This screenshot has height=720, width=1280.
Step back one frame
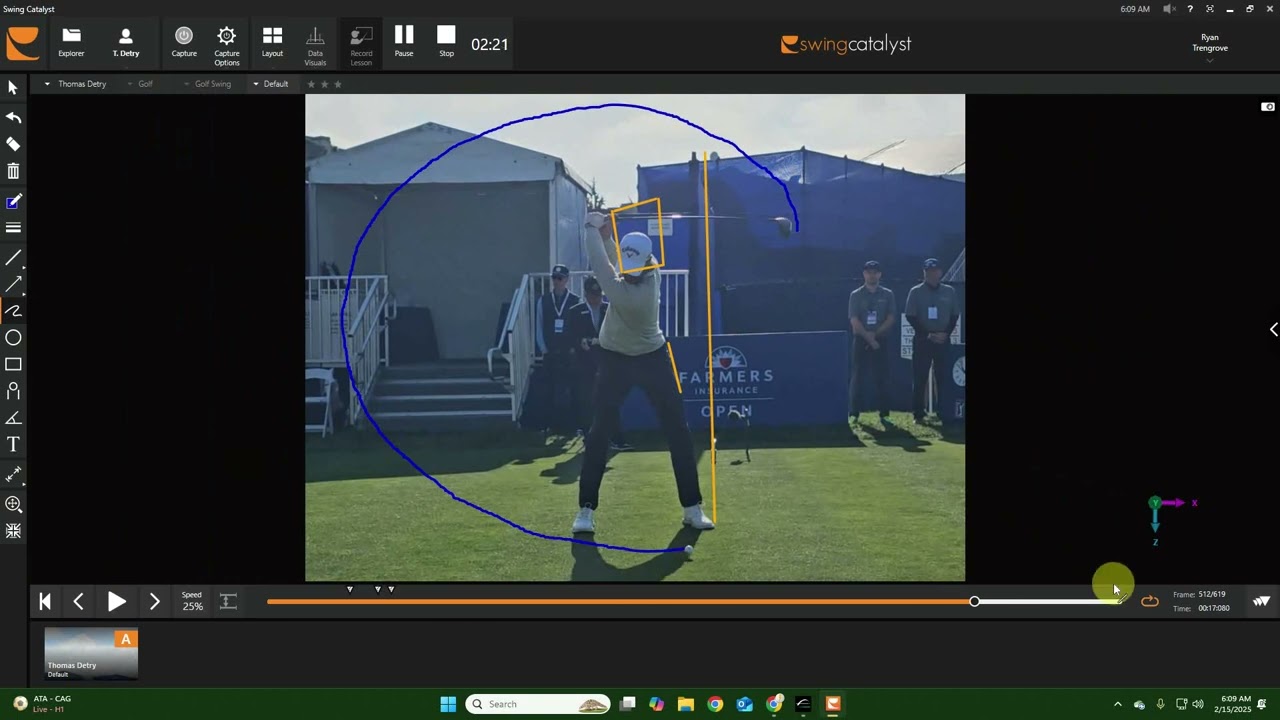pyautogui.click(x=79, y=601)
